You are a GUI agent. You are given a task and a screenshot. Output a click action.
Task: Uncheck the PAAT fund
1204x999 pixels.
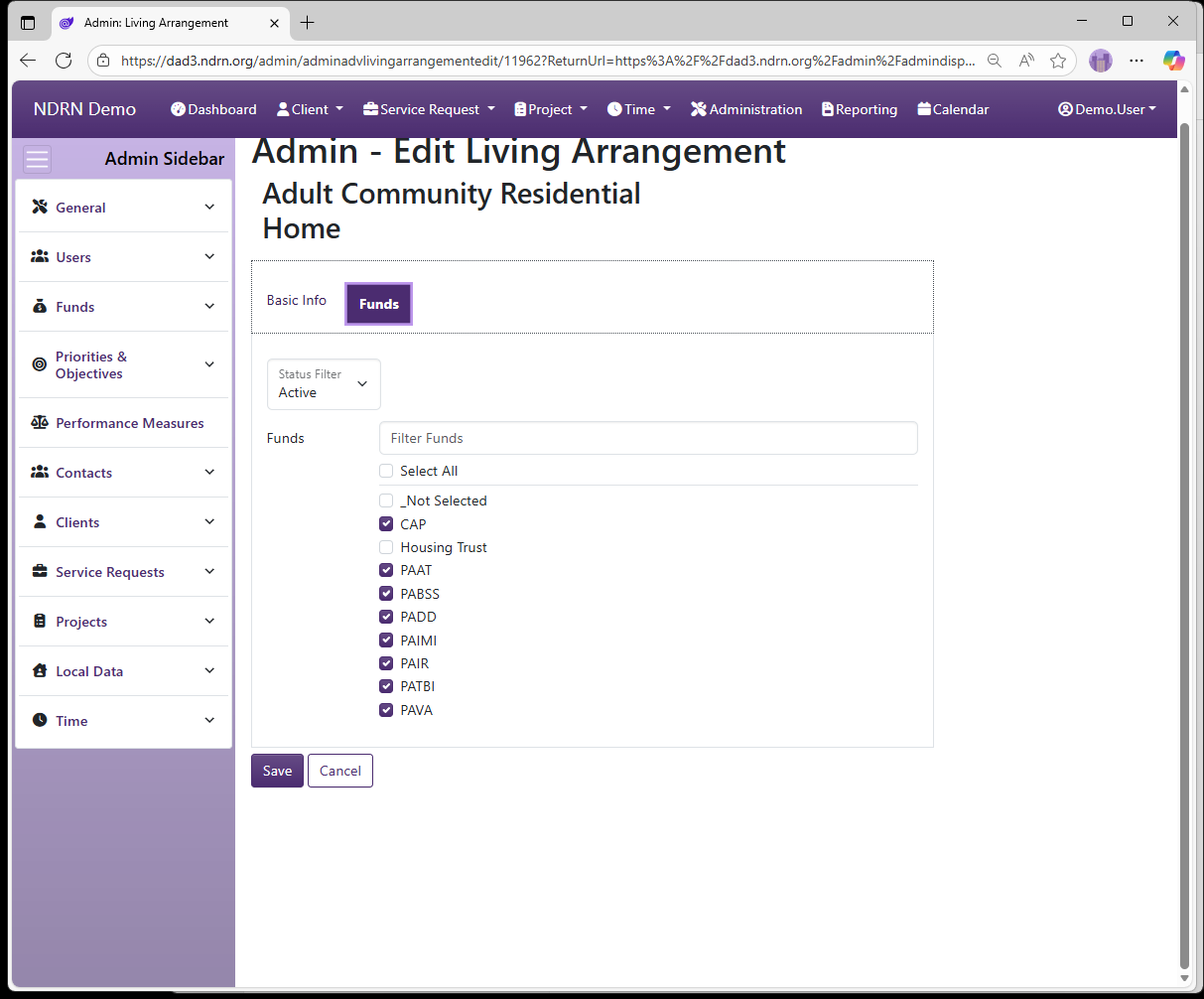click(386, 570)
